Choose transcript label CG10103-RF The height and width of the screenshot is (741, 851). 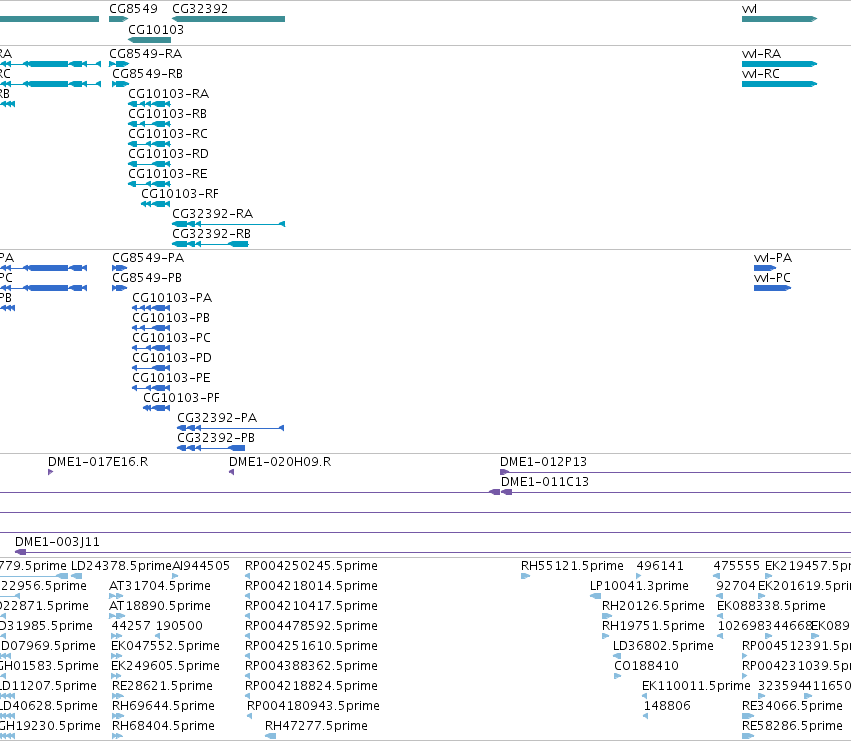tap(180, 194)
